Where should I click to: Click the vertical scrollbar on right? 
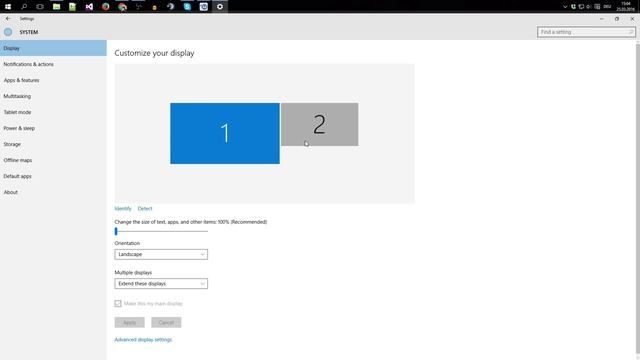(x=638, y=198)
